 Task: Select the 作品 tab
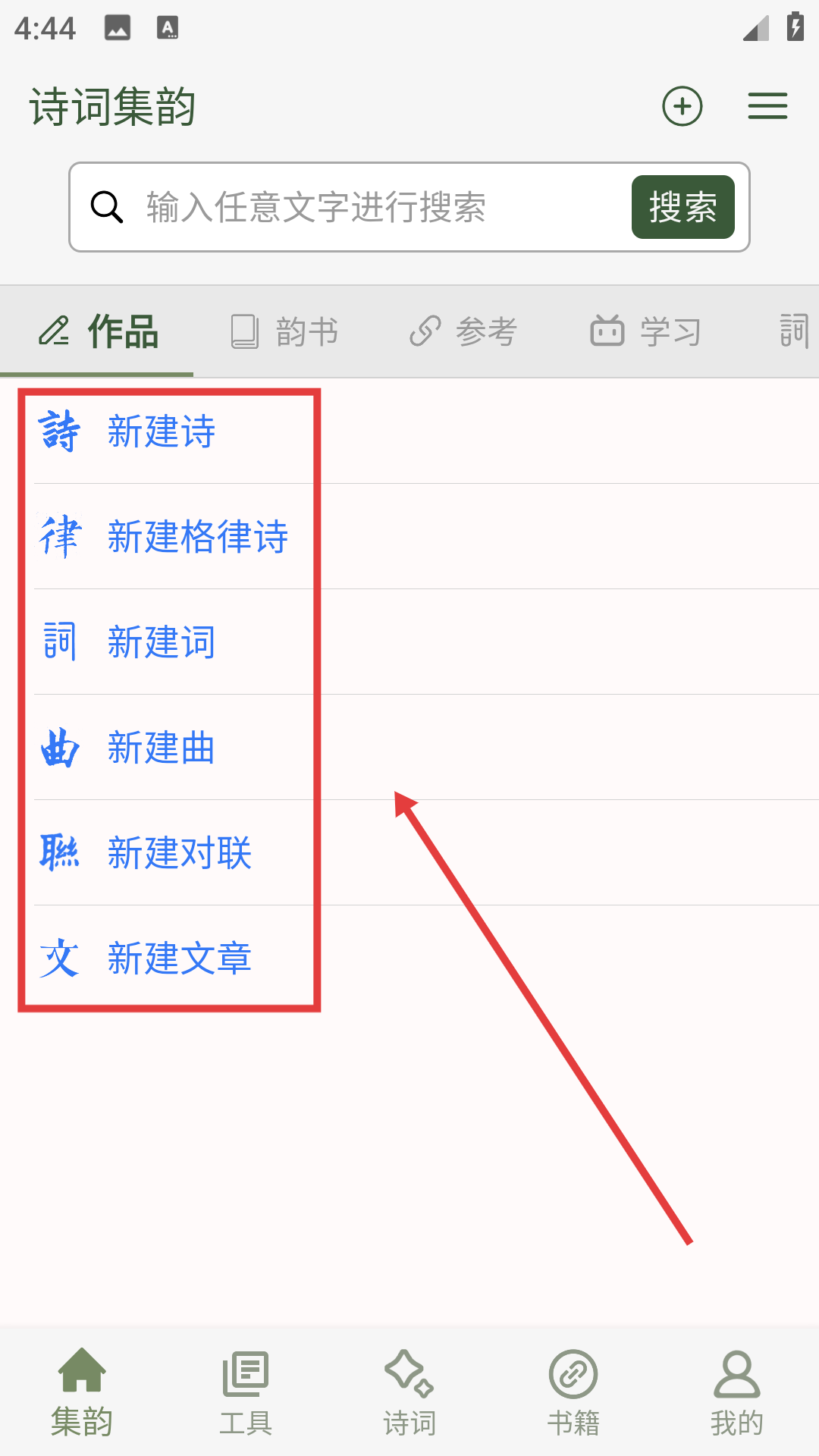pos(99,332)
